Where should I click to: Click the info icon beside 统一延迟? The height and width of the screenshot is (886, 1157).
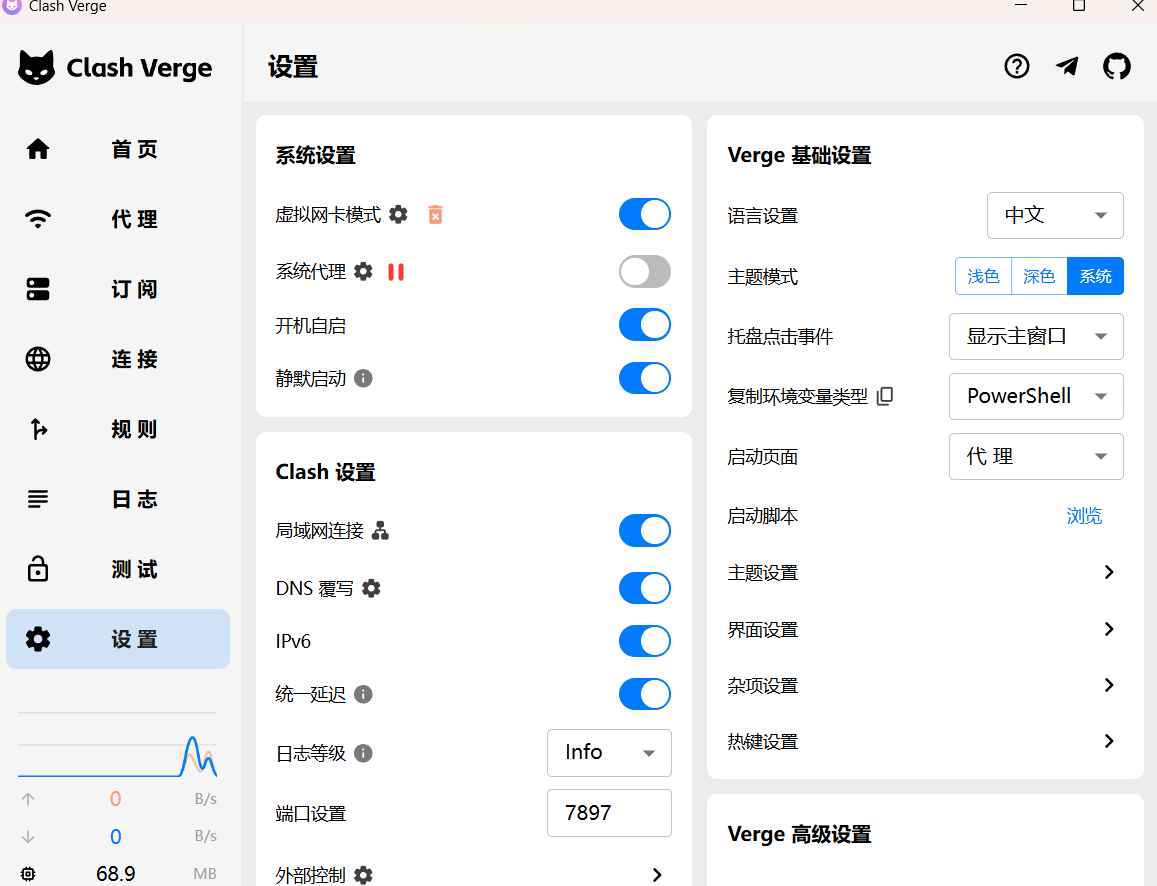pyautogui.click(x=363, y=694)
